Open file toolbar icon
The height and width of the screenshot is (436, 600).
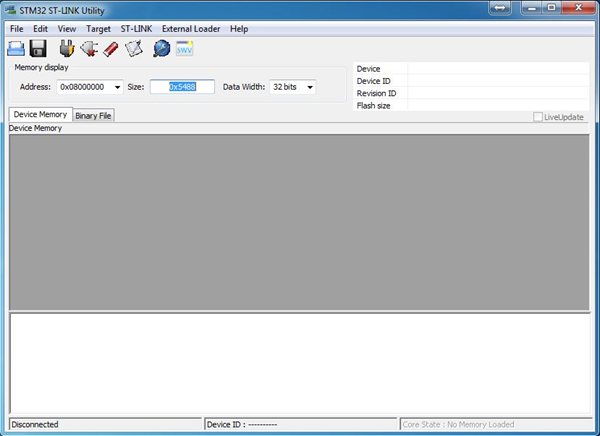[x=16, y=49]
